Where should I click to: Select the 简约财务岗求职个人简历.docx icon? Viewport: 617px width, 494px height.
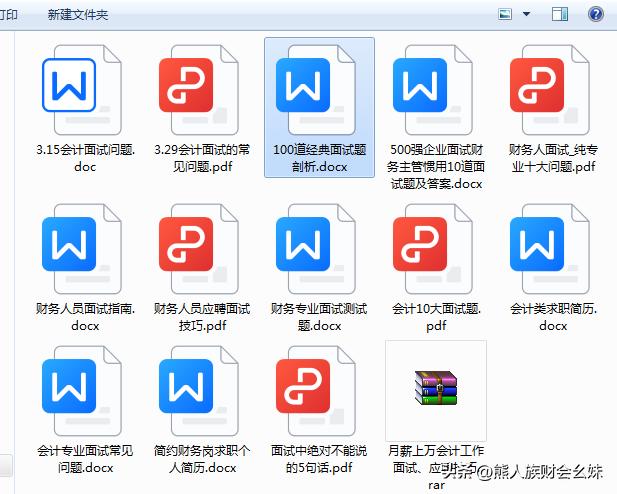pos(199,391)
